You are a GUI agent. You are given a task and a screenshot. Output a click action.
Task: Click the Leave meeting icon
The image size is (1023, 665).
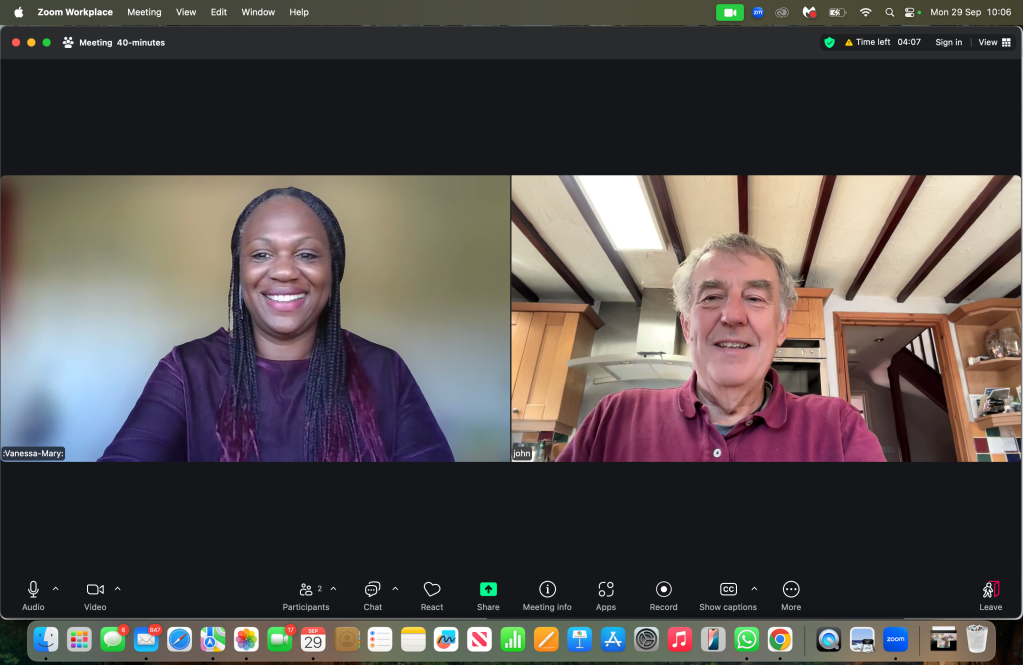(990, 590)
